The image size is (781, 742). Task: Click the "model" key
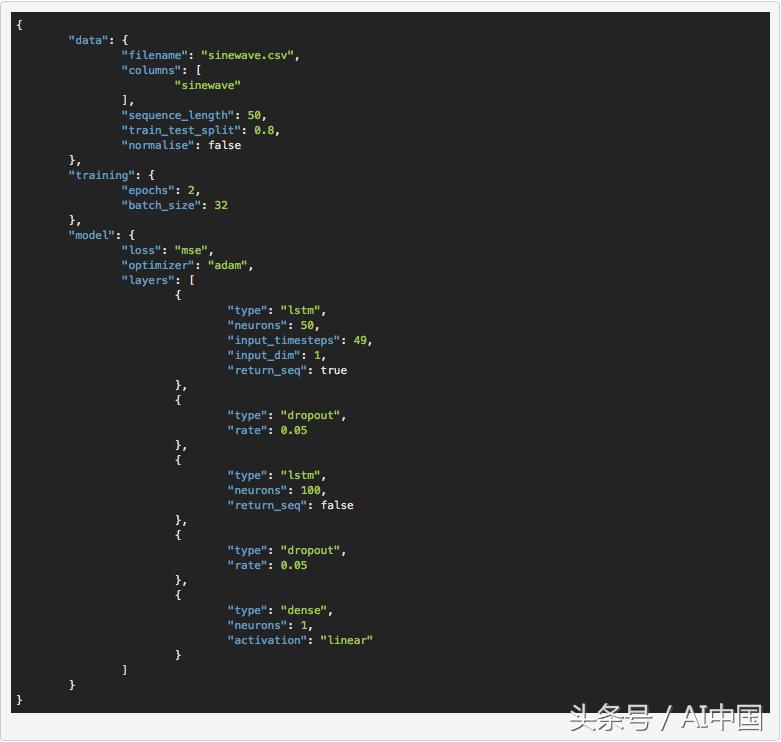point(92,235)
